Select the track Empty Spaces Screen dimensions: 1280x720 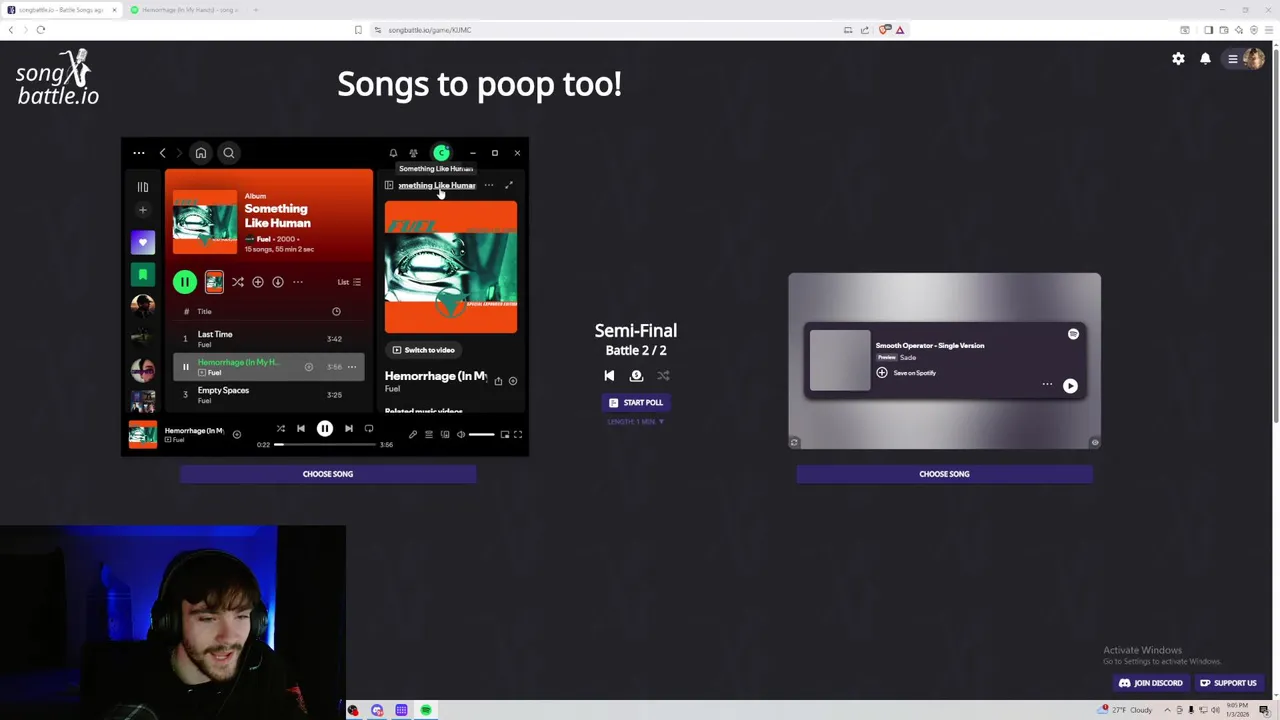point(223,390)
